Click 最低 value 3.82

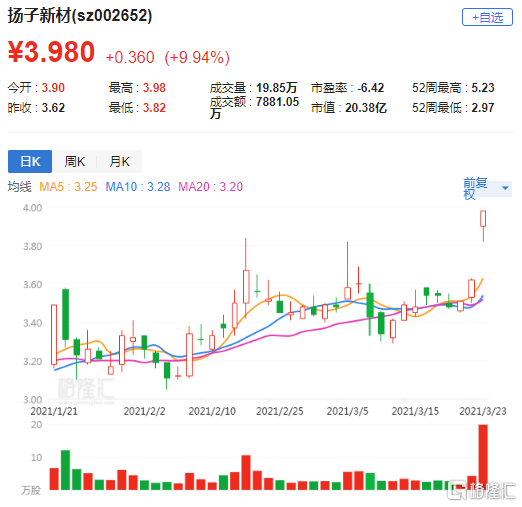(x=154, y=108)
